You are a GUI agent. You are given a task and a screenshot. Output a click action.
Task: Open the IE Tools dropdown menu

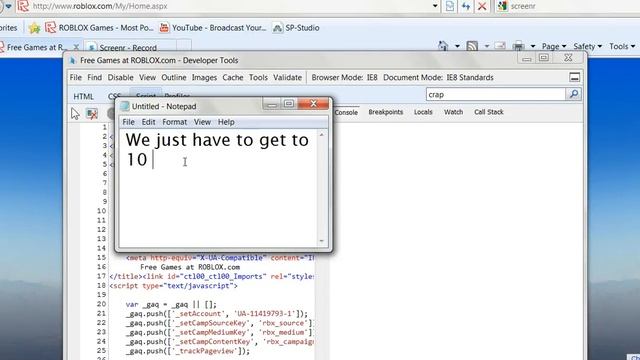pyautogui.click(x=622, y=47)
